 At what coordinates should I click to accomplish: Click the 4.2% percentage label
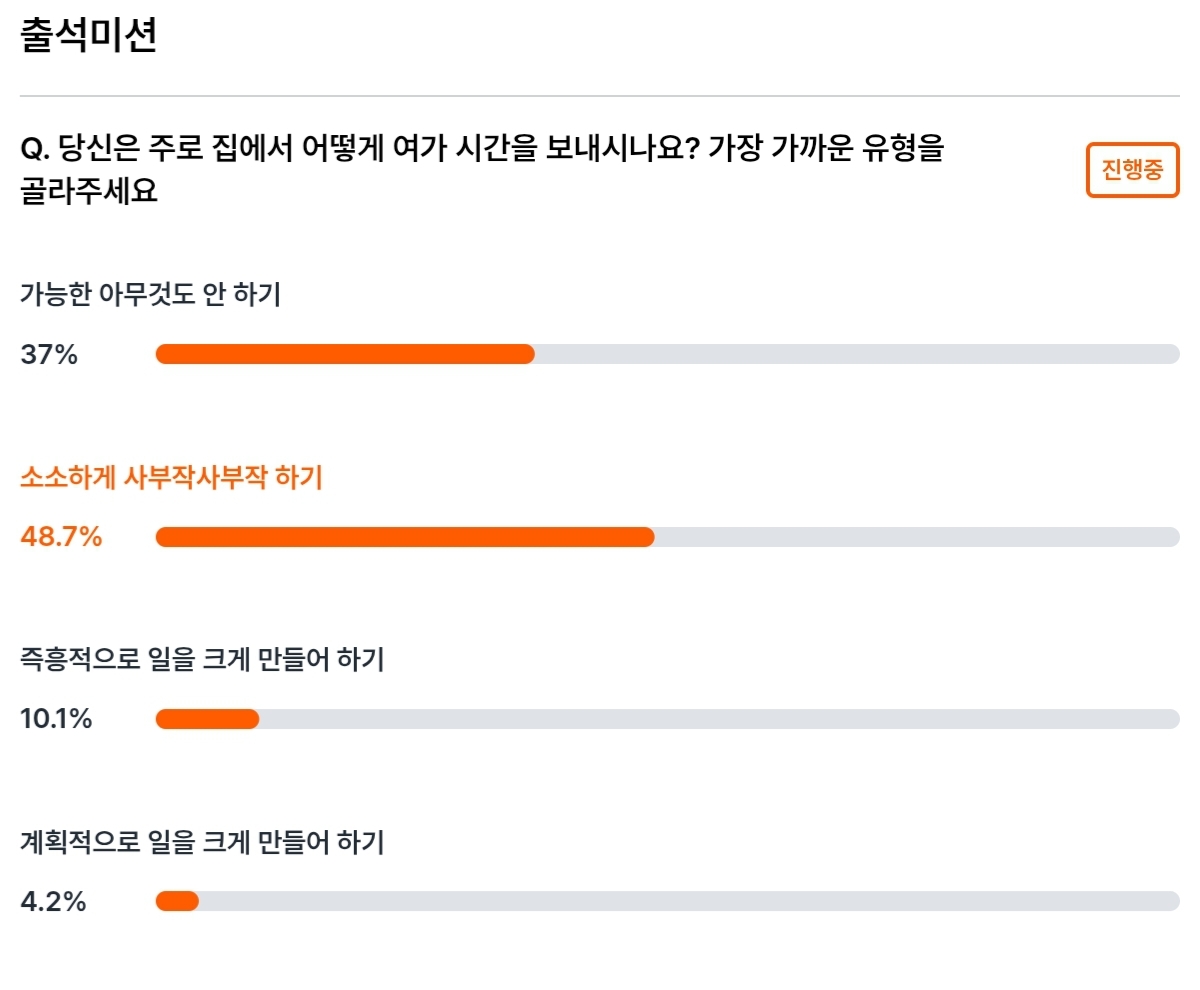53,902
